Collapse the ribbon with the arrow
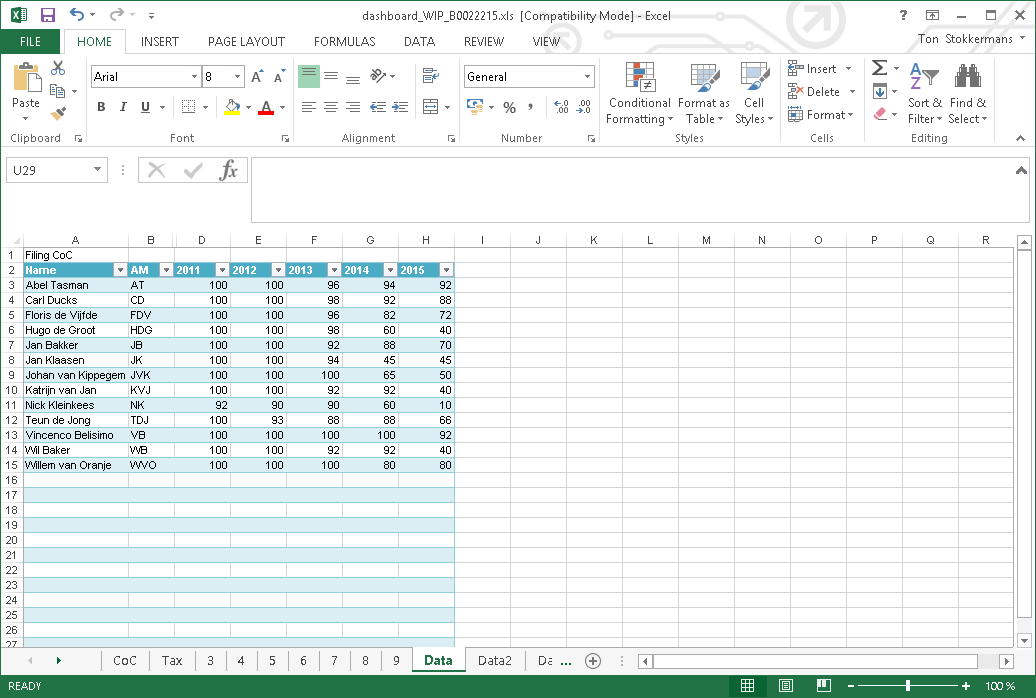The width and height of the screenshot is (1036, 698). tap(1020, 138)
